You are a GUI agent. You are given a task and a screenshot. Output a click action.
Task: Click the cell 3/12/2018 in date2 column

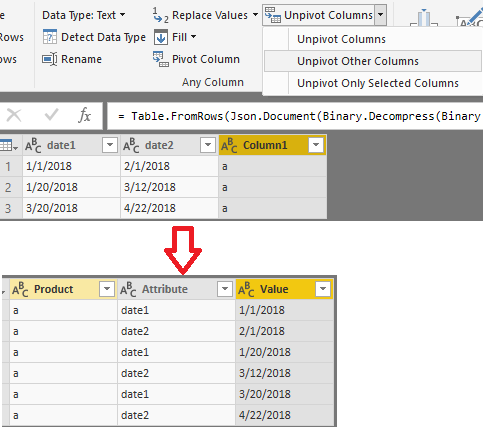pos(169,187)
